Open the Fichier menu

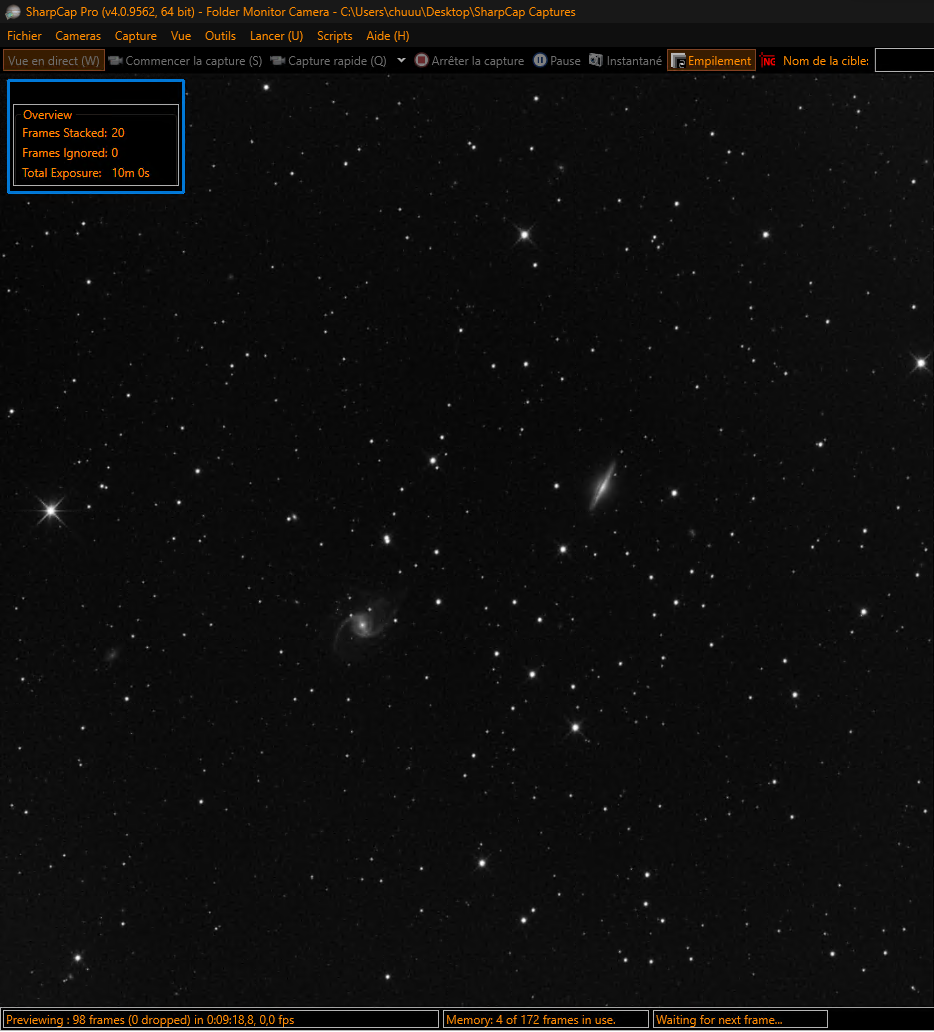[24, 36]
